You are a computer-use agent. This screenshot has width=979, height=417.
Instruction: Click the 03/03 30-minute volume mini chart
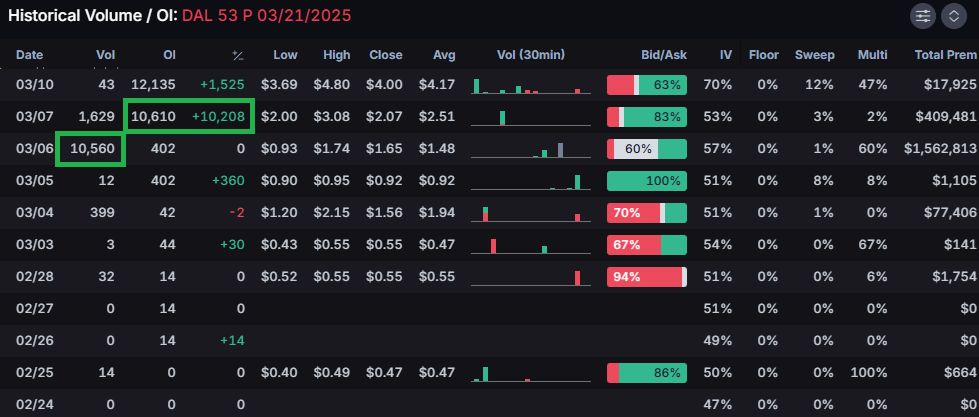click(531, 246)
